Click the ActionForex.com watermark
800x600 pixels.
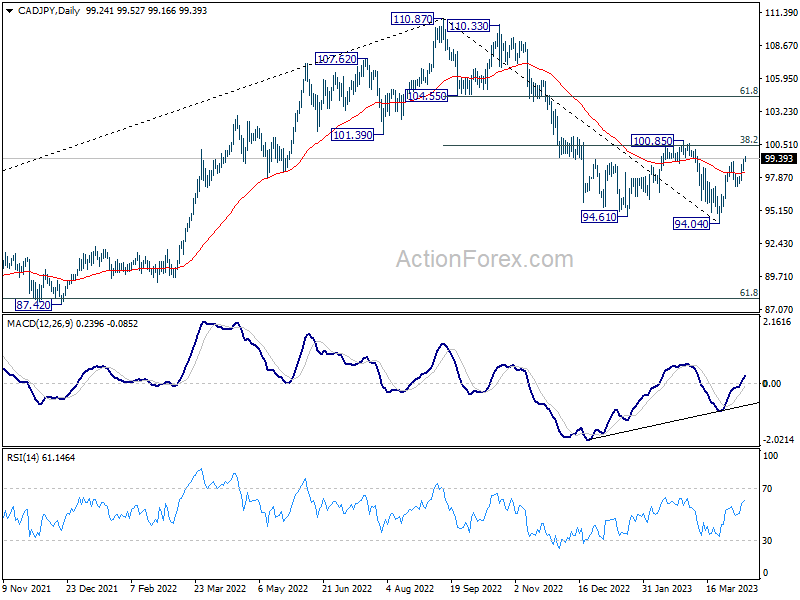point(484,260)
